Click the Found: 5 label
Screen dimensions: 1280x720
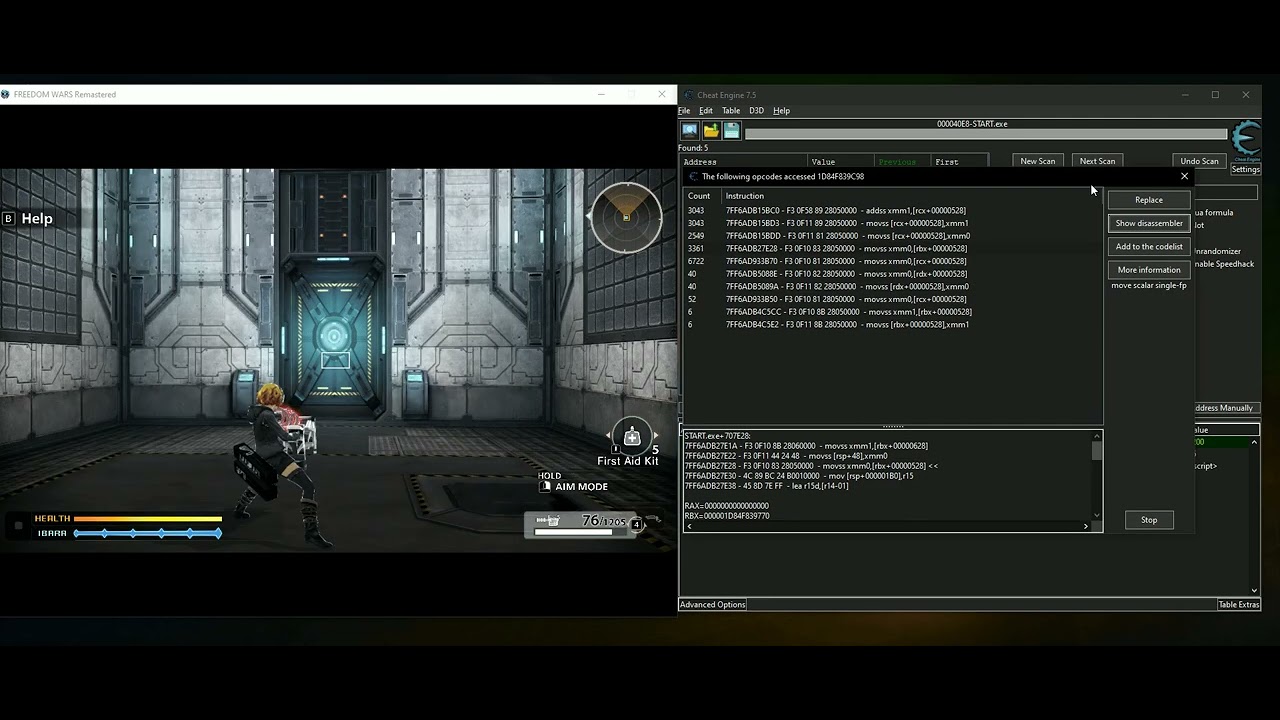[x=693, y=148]
